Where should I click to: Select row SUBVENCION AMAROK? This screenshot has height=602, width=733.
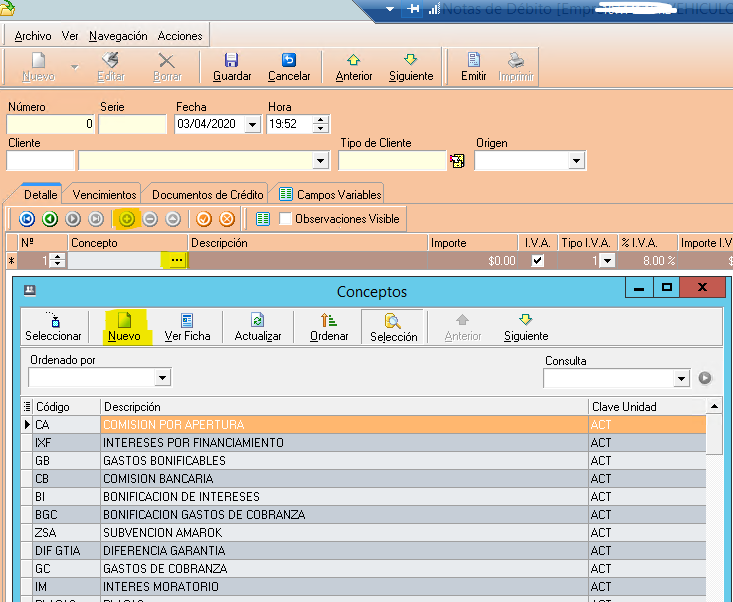coord(364,533)
